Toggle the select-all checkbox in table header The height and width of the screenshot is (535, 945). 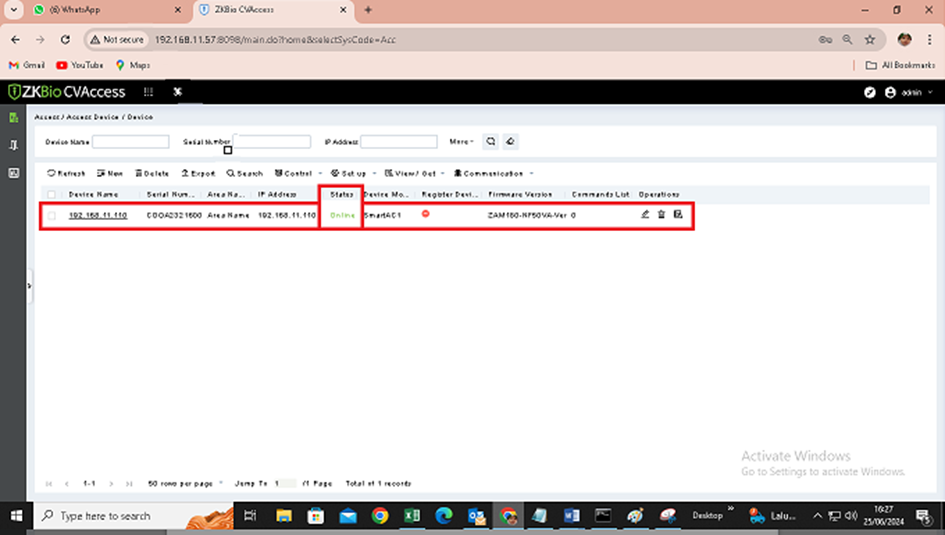click(51, 194)
